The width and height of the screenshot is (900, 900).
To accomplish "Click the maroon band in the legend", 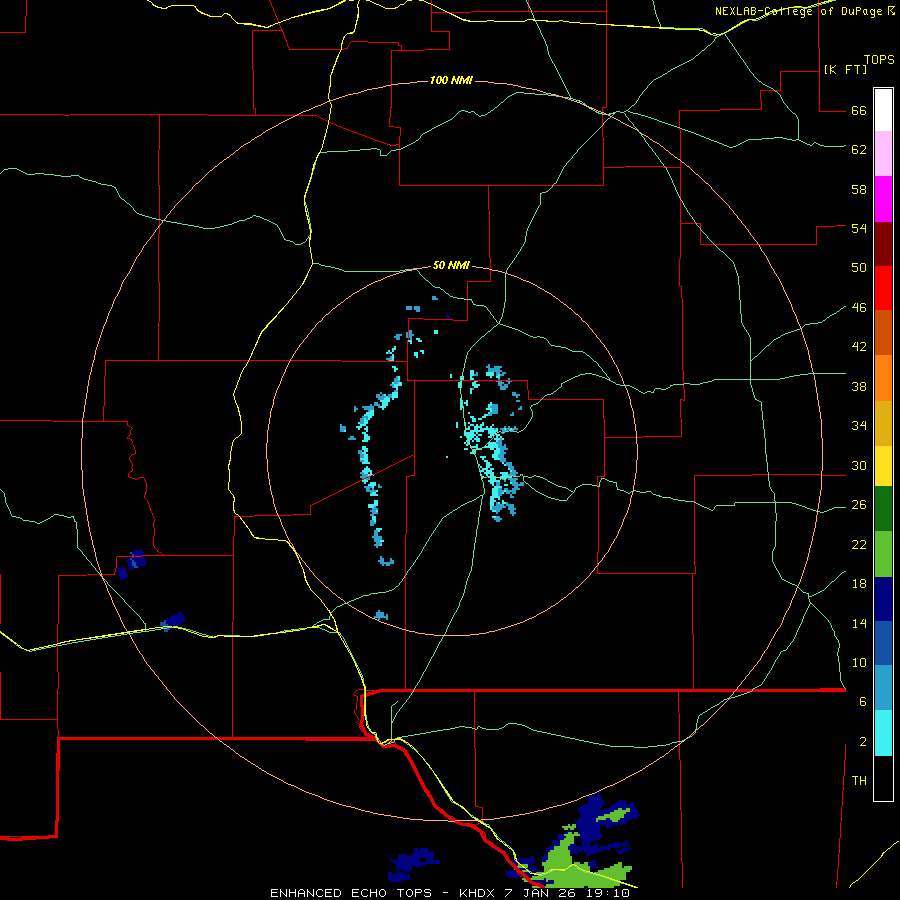I will pos(883,244).
